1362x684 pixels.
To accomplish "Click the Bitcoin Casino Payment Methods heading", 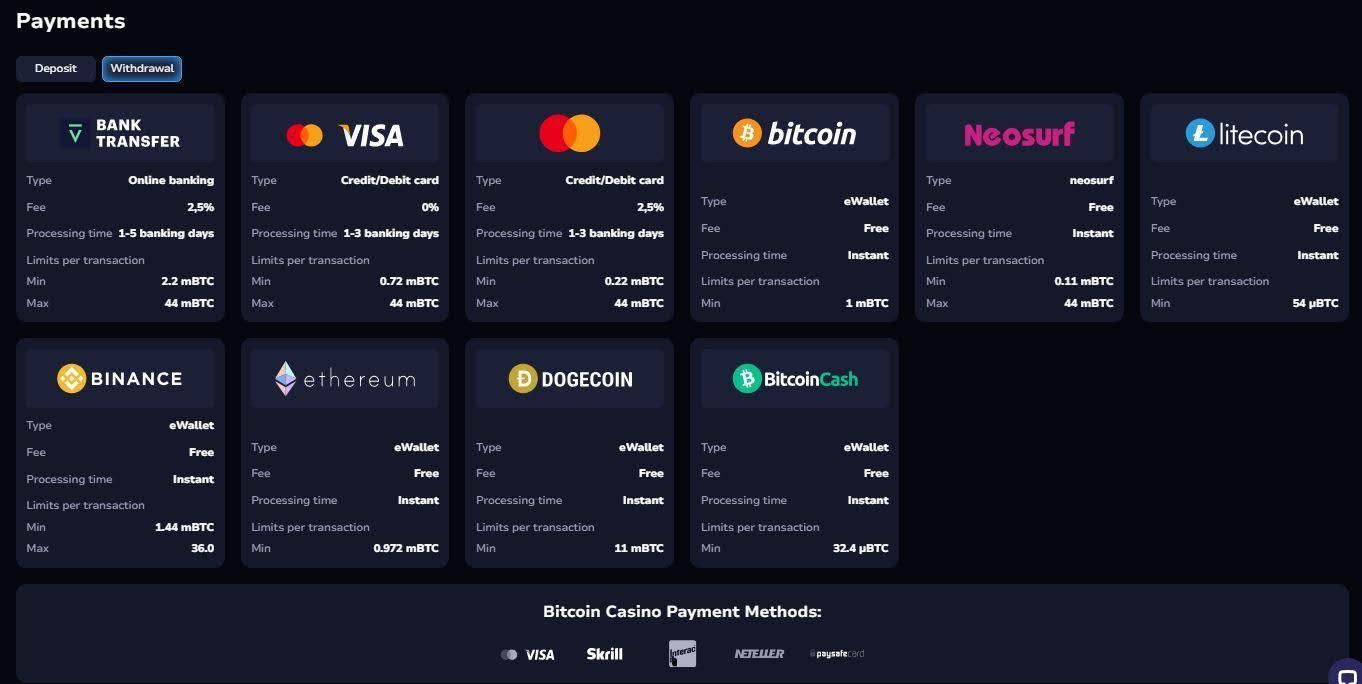I will (x=682, y=611).
